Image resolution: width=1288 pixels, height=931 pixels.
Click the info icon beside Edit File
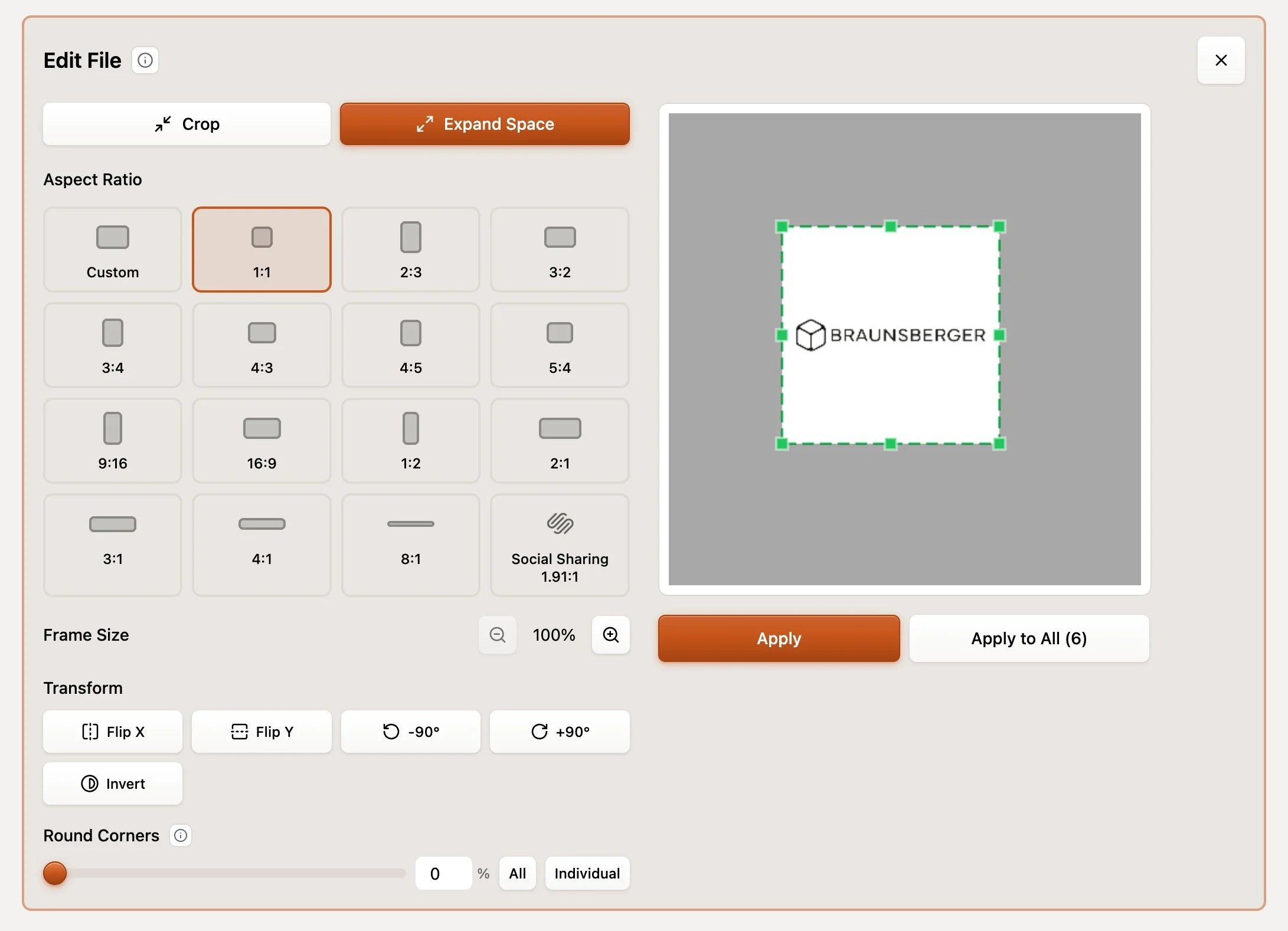pyautogui.click(x=145, y=60)
